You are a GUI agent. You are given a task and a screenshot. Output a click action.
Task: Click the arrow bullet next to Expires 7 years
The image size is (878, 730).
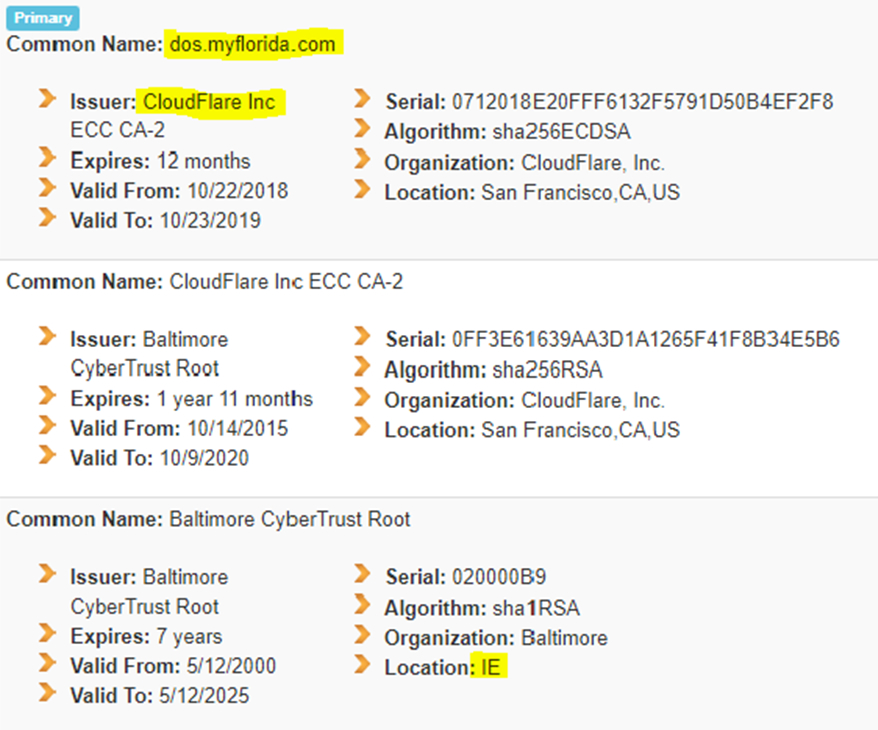[47, 633]
